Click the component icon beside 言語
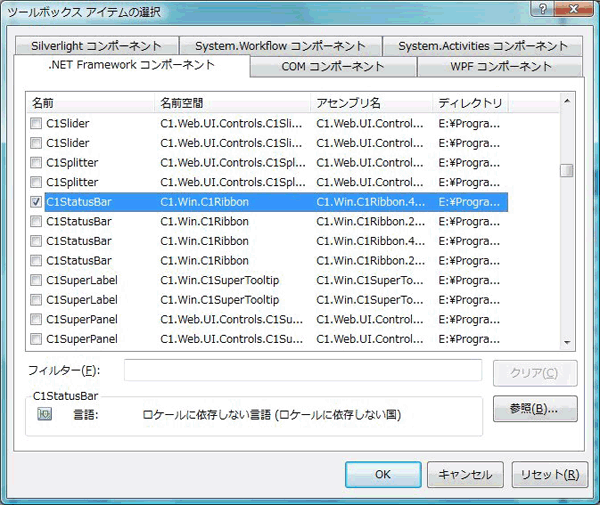The height and width of the screenshot is (505, 600). [44, 414]
